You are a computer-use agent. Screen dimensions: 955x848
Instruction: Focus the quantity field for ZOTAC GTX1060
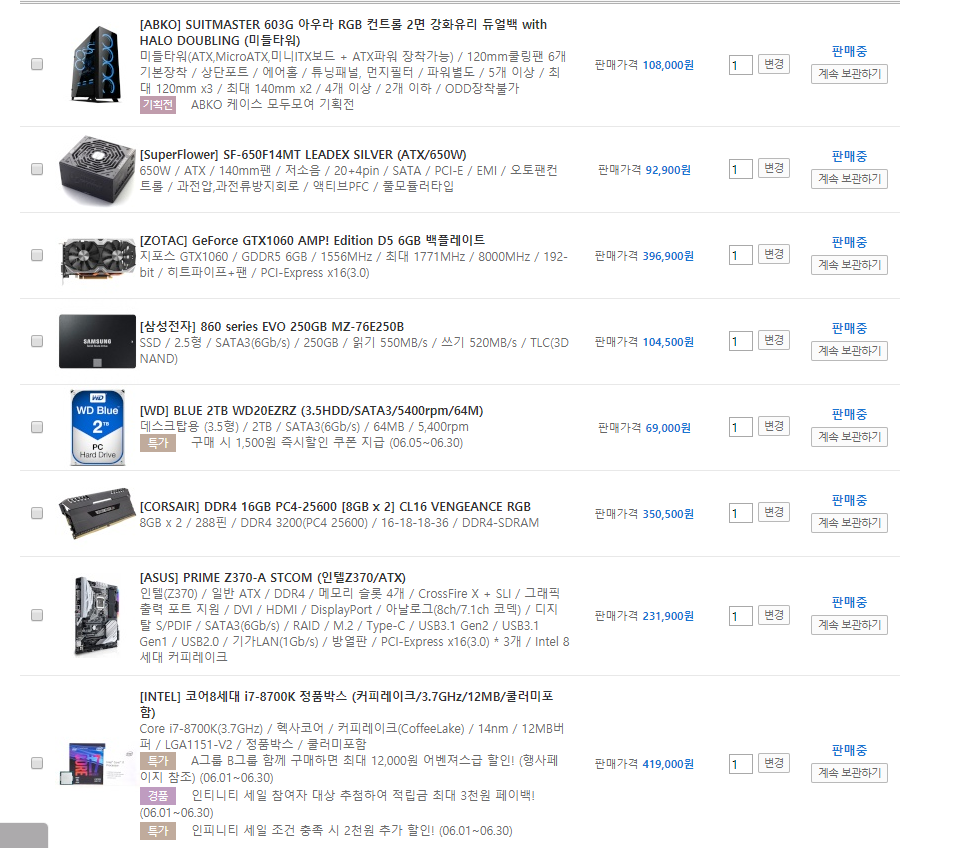pyautogui.click(x=741, y=255)
